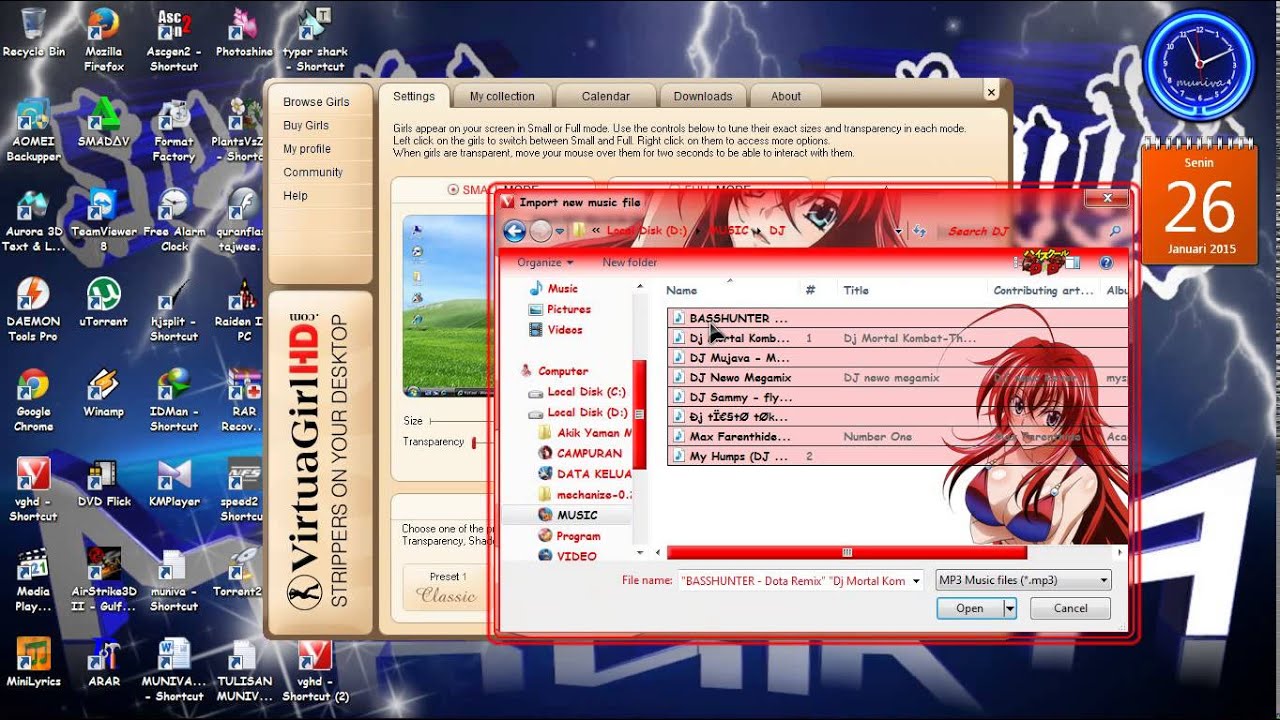This screenshot has width=1280, height=720.
Task: Click the navigation pane vertical scrollbar
Action: 640,415
